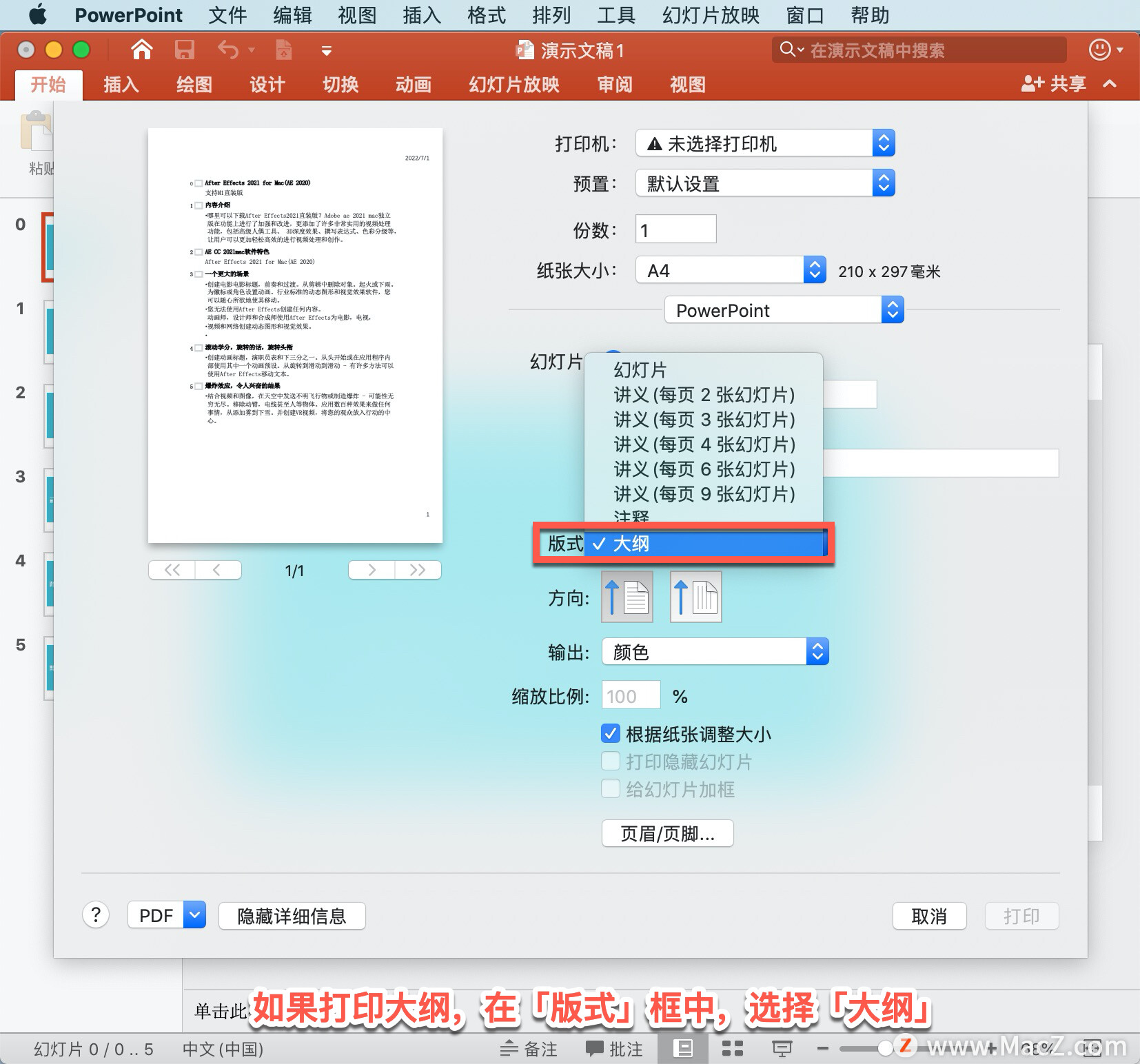Click the search in presentation field
The width and height of the screenshot is (1140, 1064).
tap(919, 50)
